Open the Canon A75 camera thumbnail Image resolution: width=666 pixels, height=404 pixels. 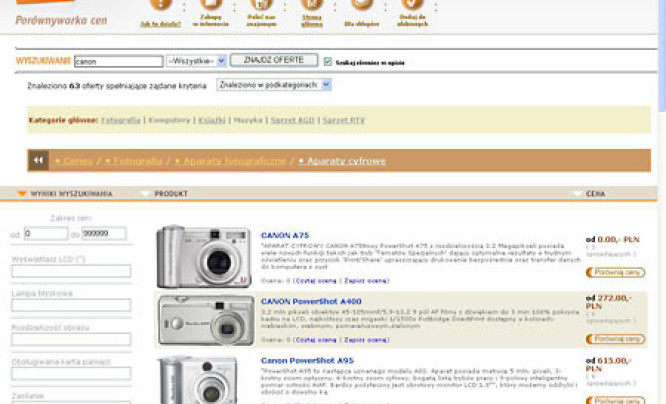pos(204,257)
